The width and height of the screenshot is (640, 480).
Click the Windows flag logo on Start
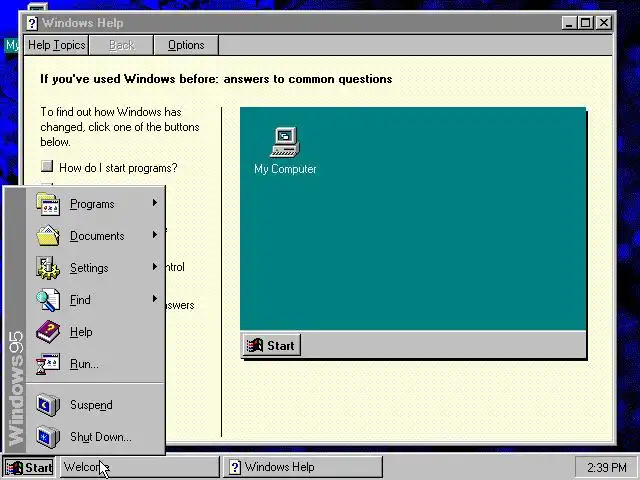14,468
